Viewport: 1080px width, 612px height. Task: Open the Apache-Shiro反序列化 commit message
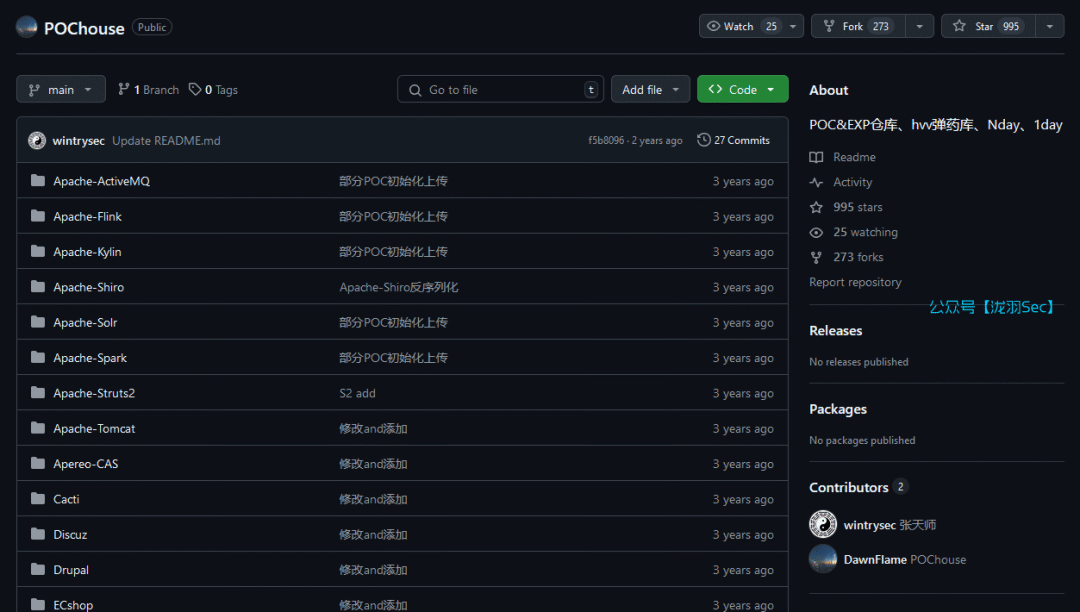coord(399,287)
